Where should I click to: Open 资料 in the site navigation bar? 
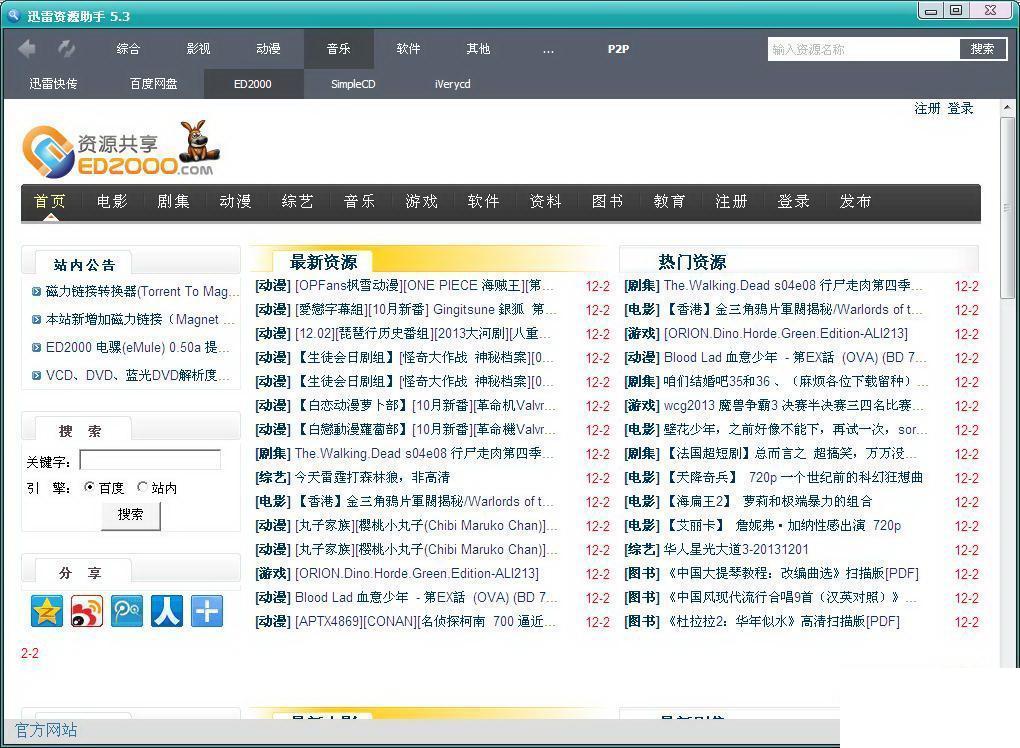[546, 202]
